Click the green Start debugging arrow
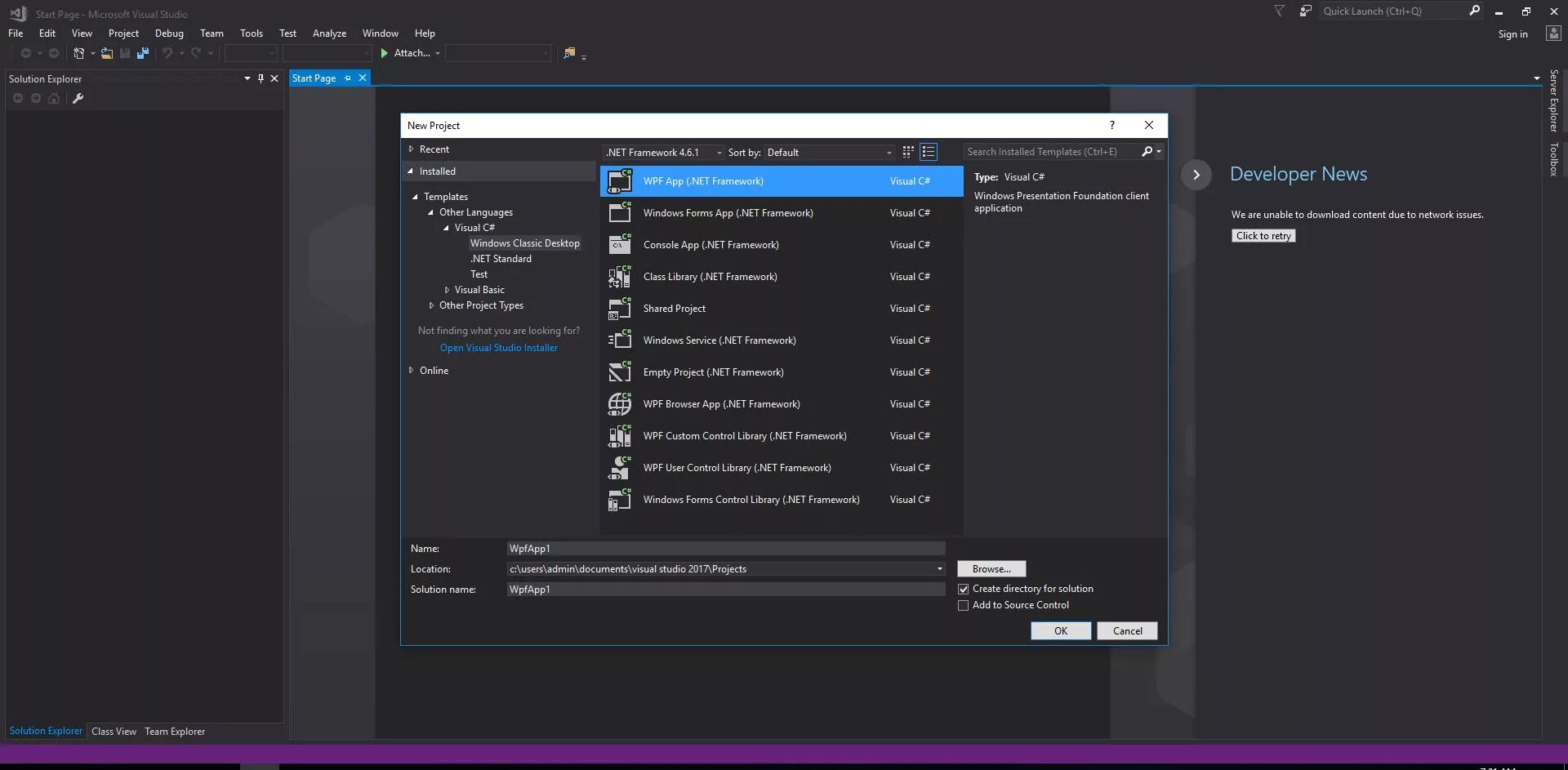The height and width of the screenshot is (770, 1568). point(384,53)
